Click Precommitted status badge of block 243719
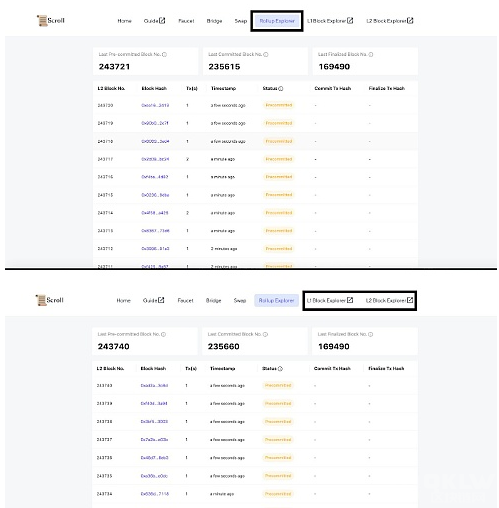 (279, 123)
